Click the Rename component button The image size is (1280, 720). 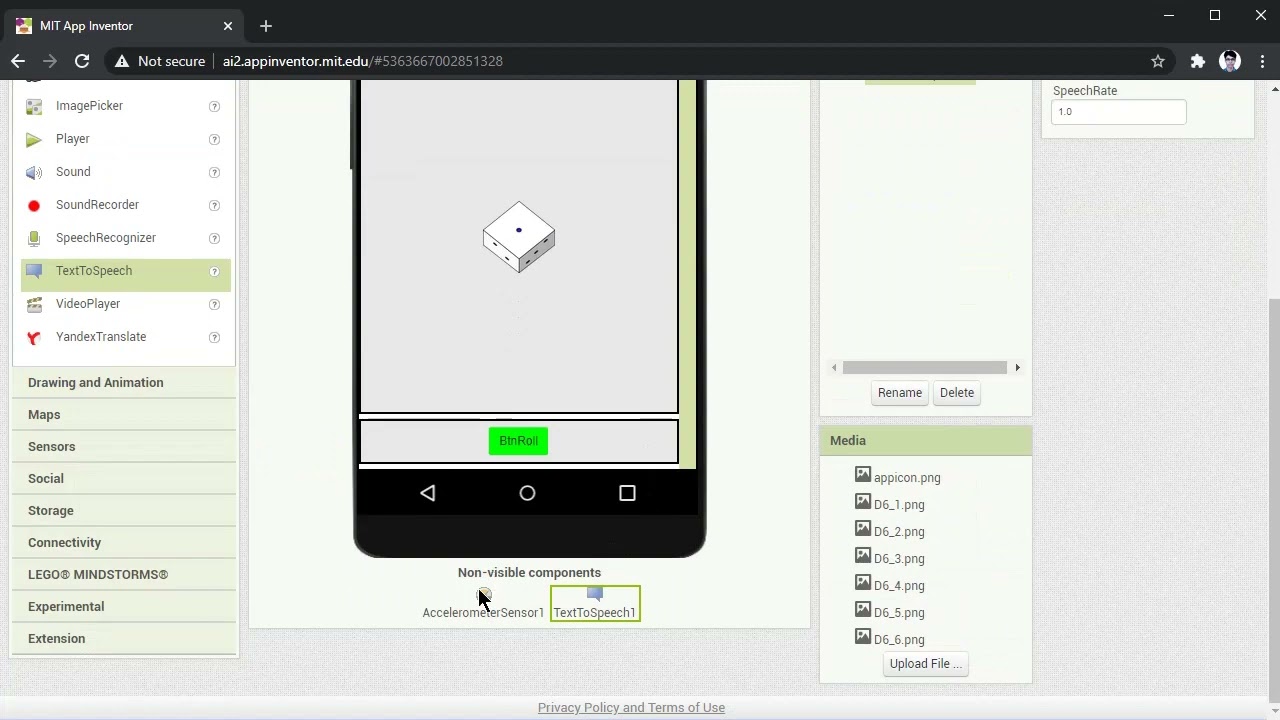coord(900,393)
